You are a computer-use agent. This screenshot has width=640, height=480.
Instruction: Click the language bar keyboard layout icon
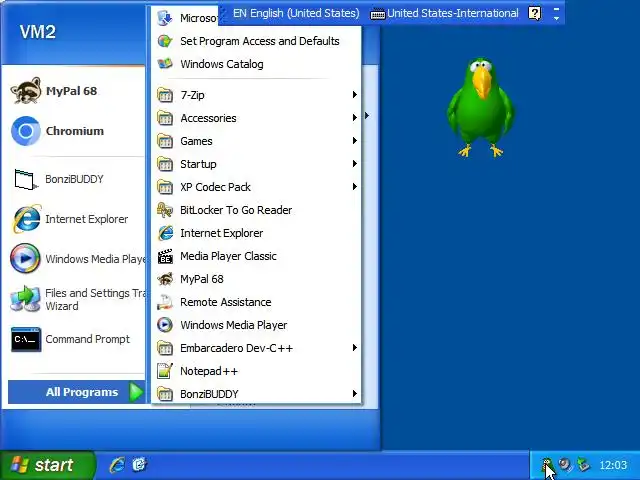click(378, 14)
